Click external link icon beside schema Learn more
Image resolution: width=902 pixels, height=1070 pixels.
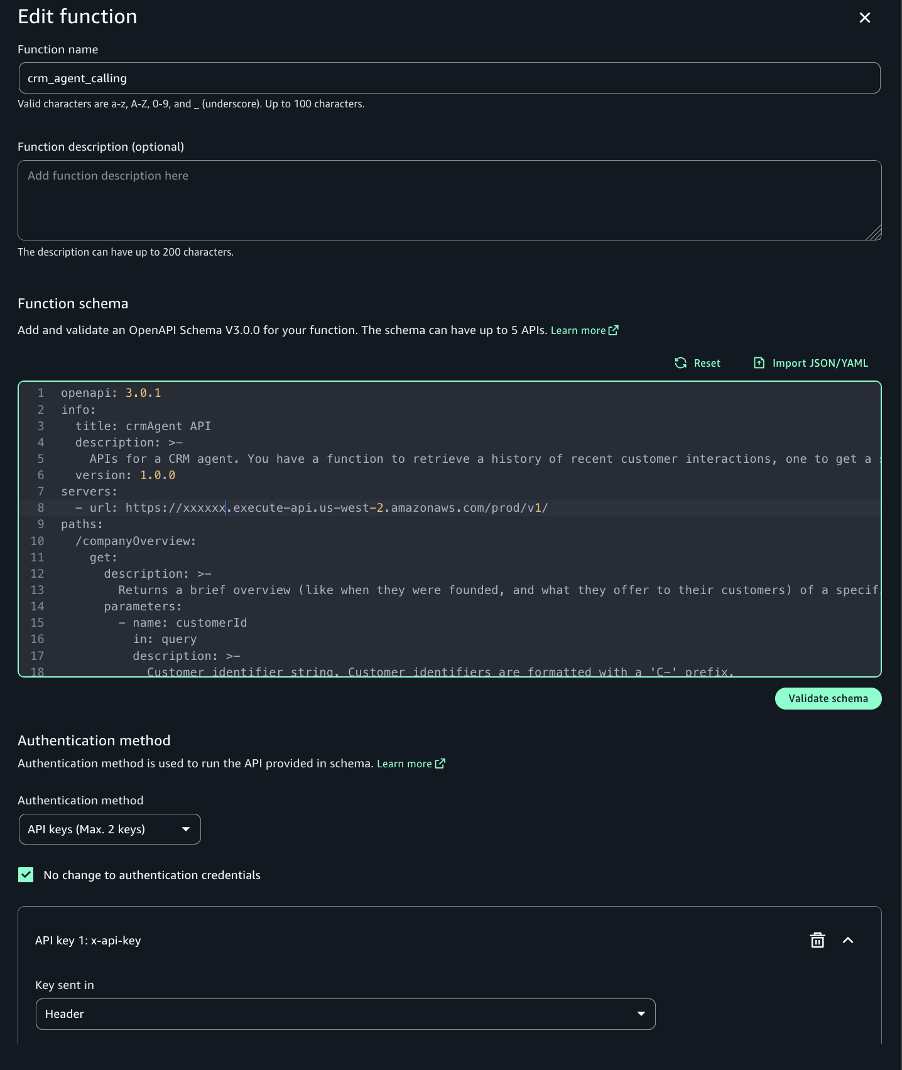point(614,331)
